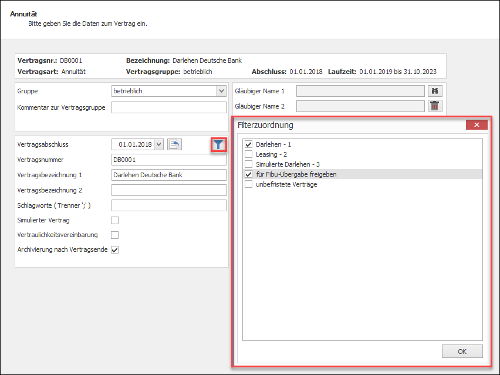Open the Vertragsabschluss date picker arrow
This screenshot has width=500, height=375.
tap(159, 144)
